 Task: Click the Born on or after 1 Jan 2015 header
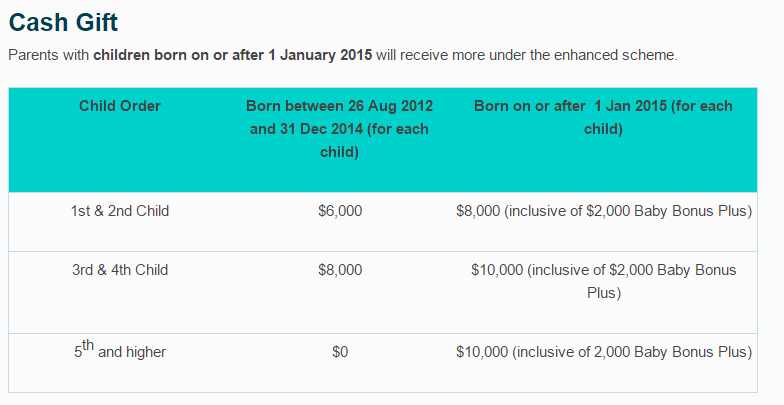click(603, 118)
